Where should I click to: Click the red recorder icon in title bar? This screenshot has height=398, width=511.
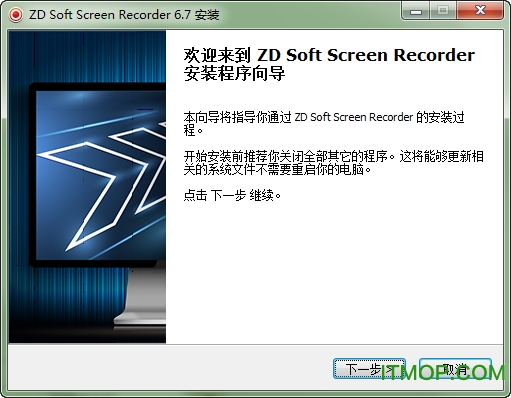point(16,15)
